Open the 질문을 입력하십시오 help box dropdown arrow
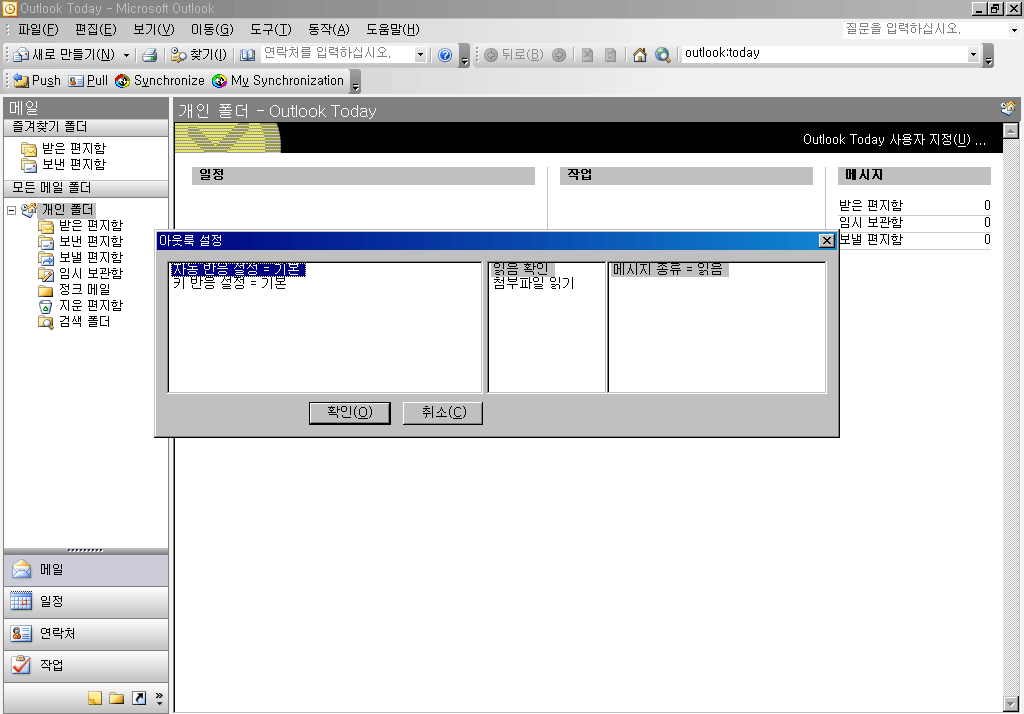1024x714 pixels. [x=1014, y=30]
